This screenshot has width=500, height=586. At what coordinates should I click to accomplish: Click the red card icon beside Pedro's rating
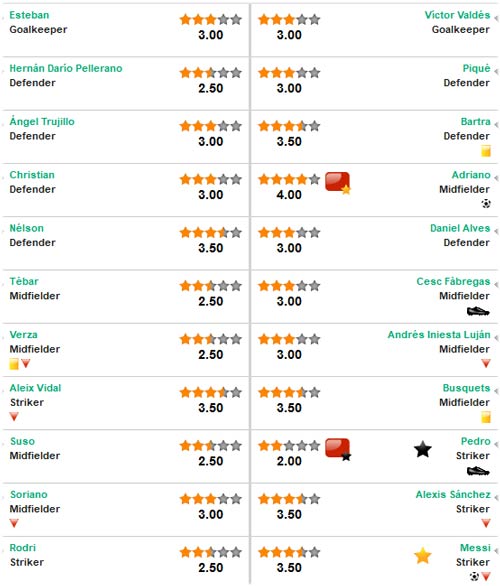tap(338, 449)
